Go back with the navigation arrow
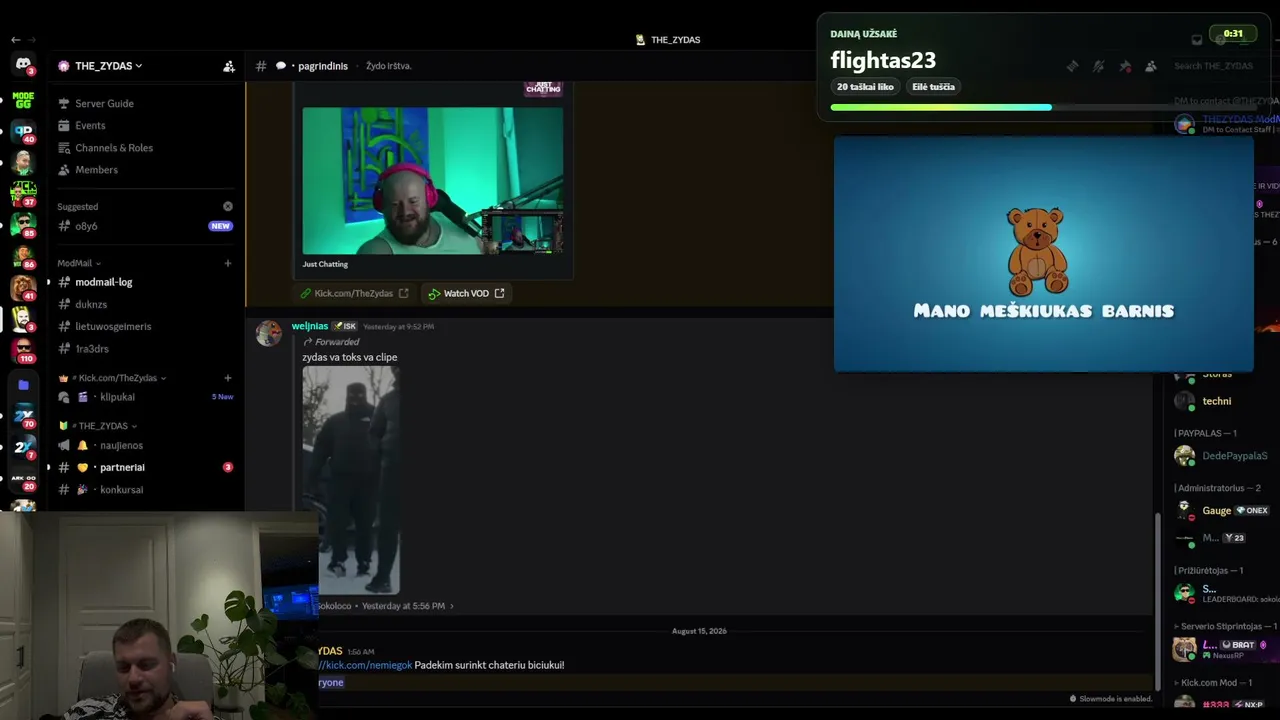 pos(15,40)
